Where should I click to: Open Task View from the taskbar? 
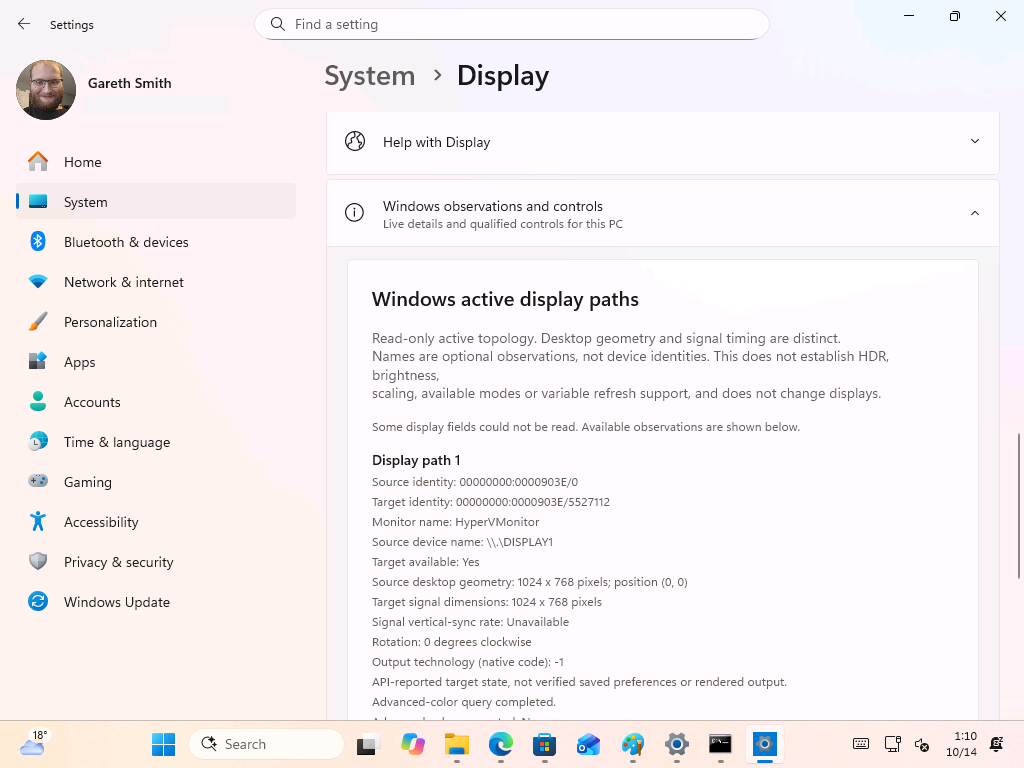point(369,744)
